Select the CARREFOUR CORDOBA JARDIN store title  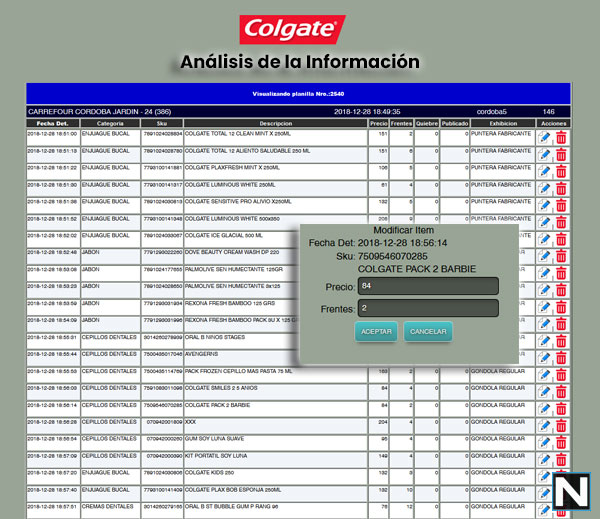tap(99, 112)
